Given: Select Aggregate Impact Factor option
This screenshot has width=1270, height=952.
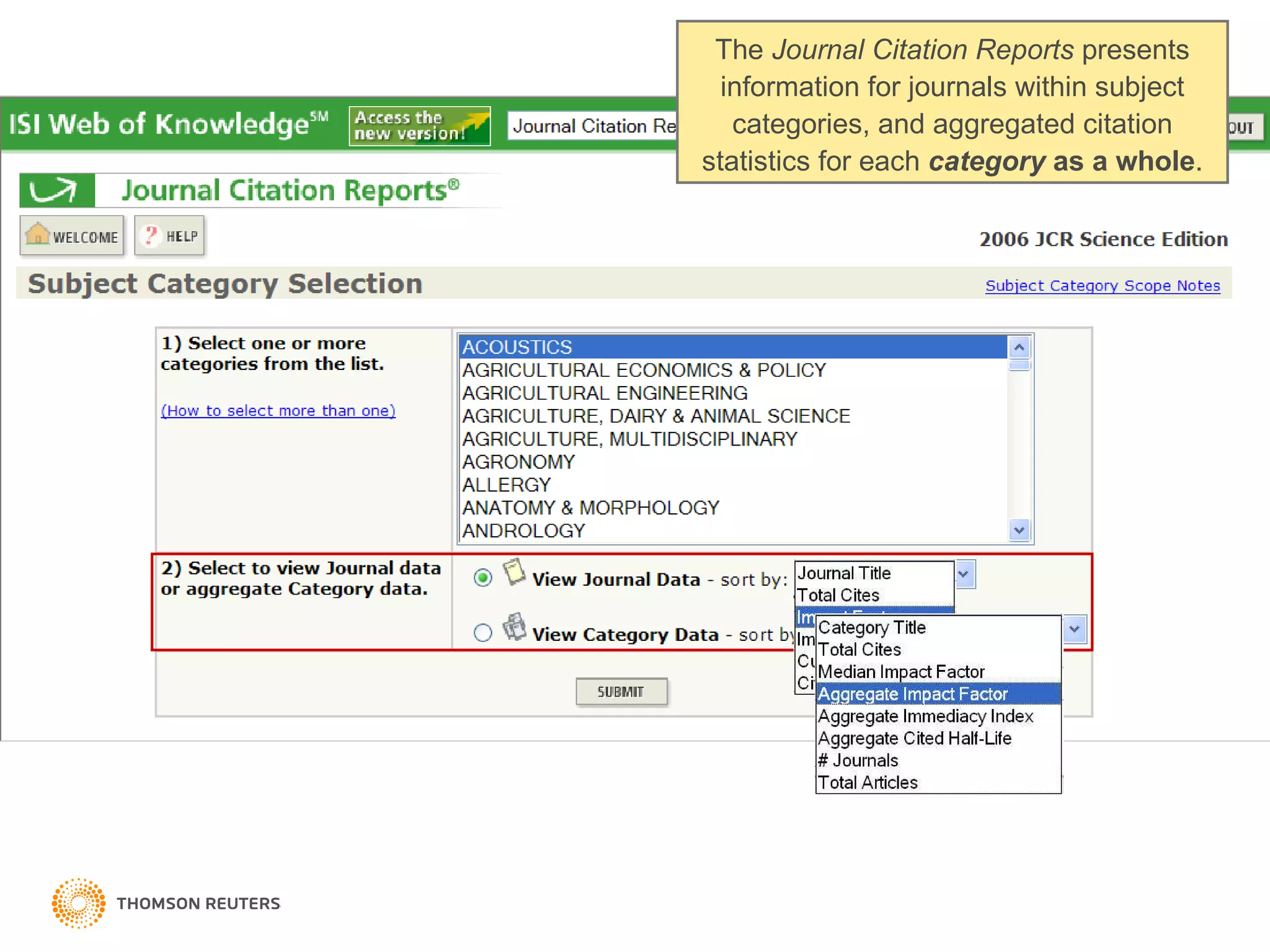Looking at the screenshot, I should (x=938, y=694).
